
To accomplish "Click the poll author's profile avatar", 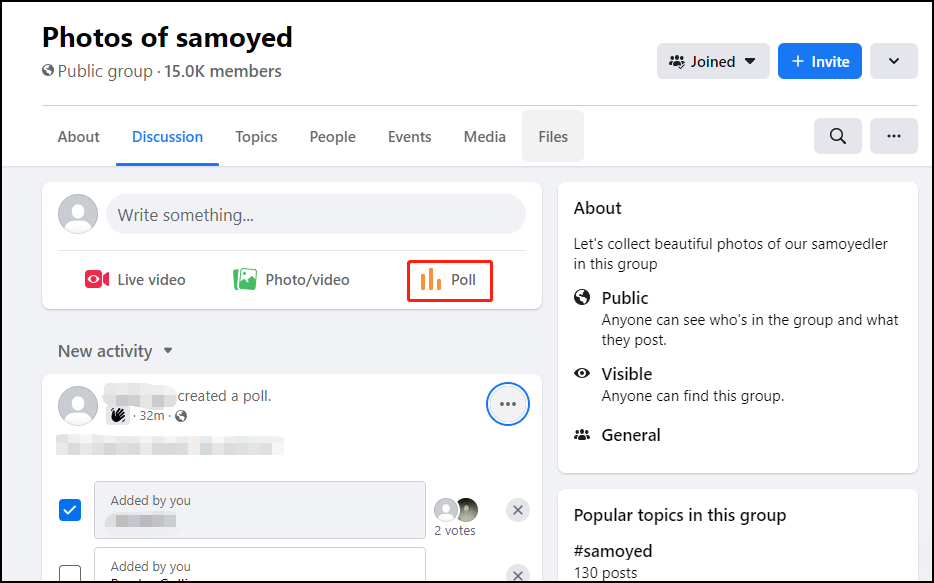I will (x=78, y=406).
